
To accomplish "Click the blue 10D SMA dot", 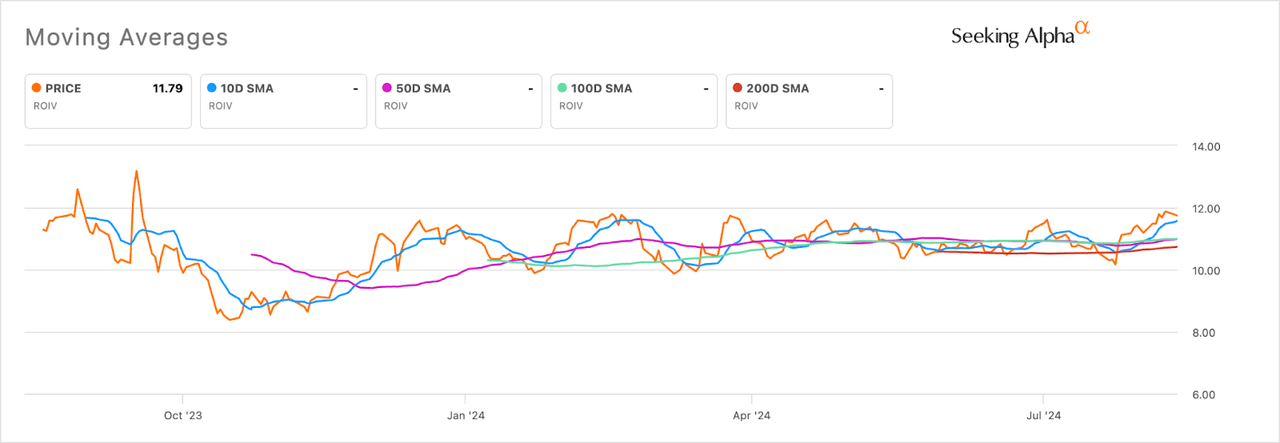I will coord(212,88).
